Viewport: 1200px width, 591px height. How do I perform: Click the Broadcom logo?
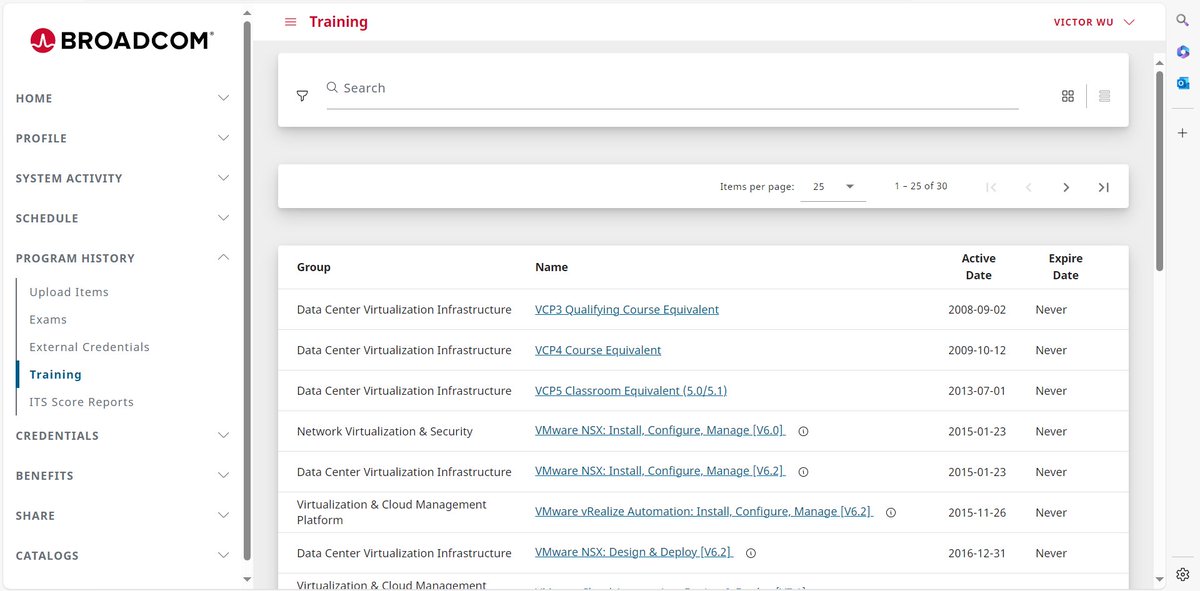point(122,40)
